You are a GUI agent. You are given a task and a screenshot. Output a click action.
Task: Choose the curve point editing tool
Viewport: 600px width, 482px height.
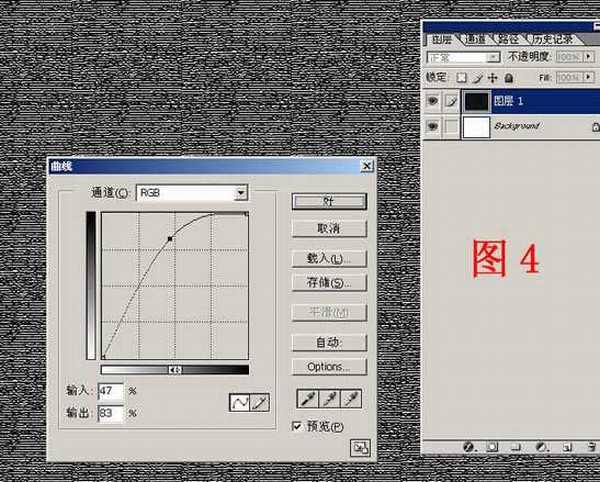240,402
